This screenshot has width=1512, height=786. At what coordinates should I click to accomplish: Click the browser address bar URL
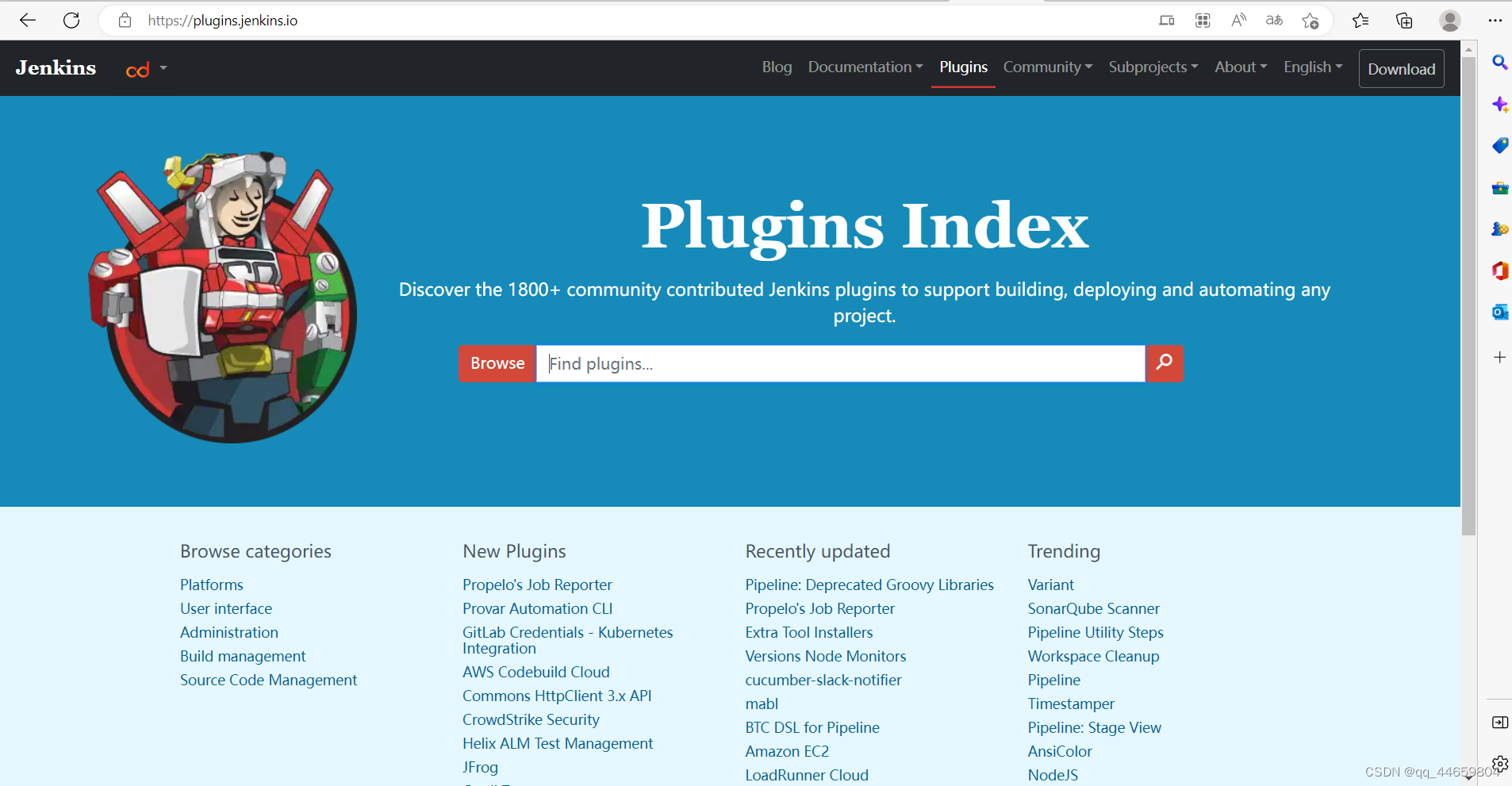[x=223, y=21]
